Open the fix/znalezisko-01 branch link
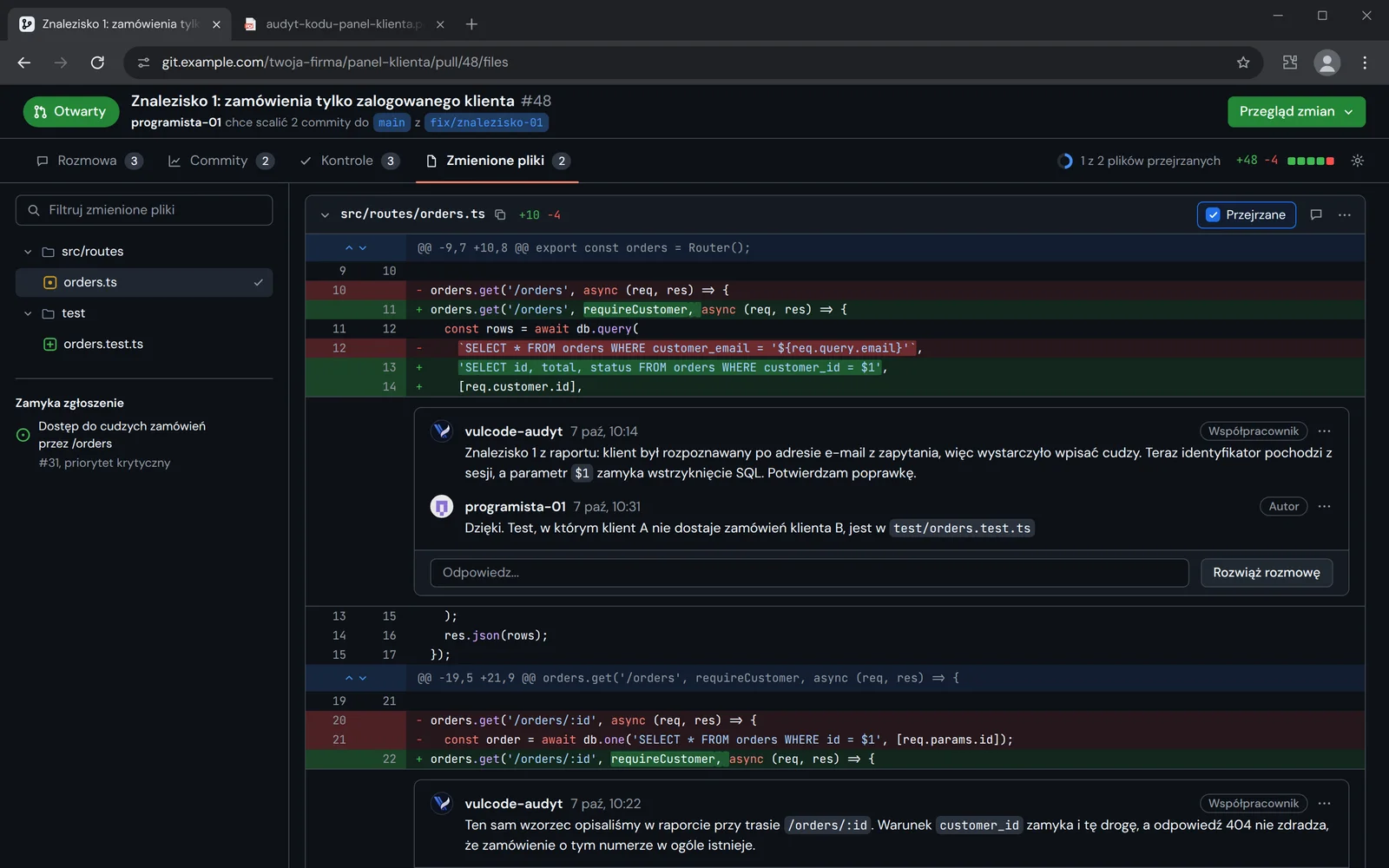 tap(486, 123)
